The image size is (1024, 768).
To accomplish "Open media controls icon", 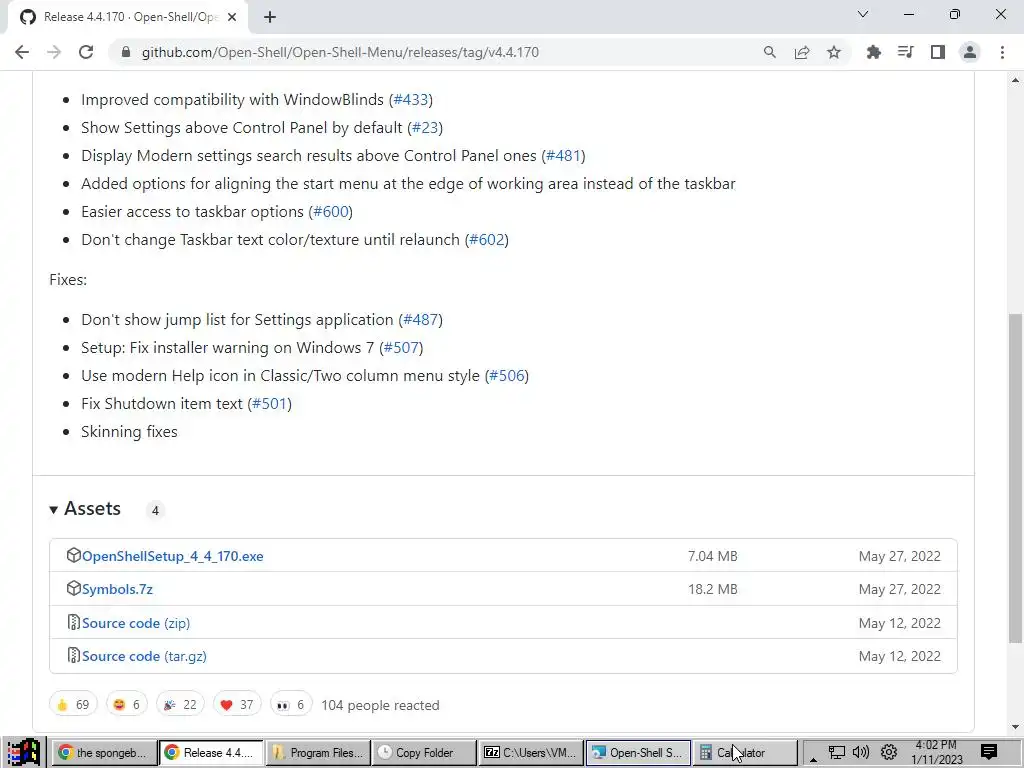I will [906, 52].
